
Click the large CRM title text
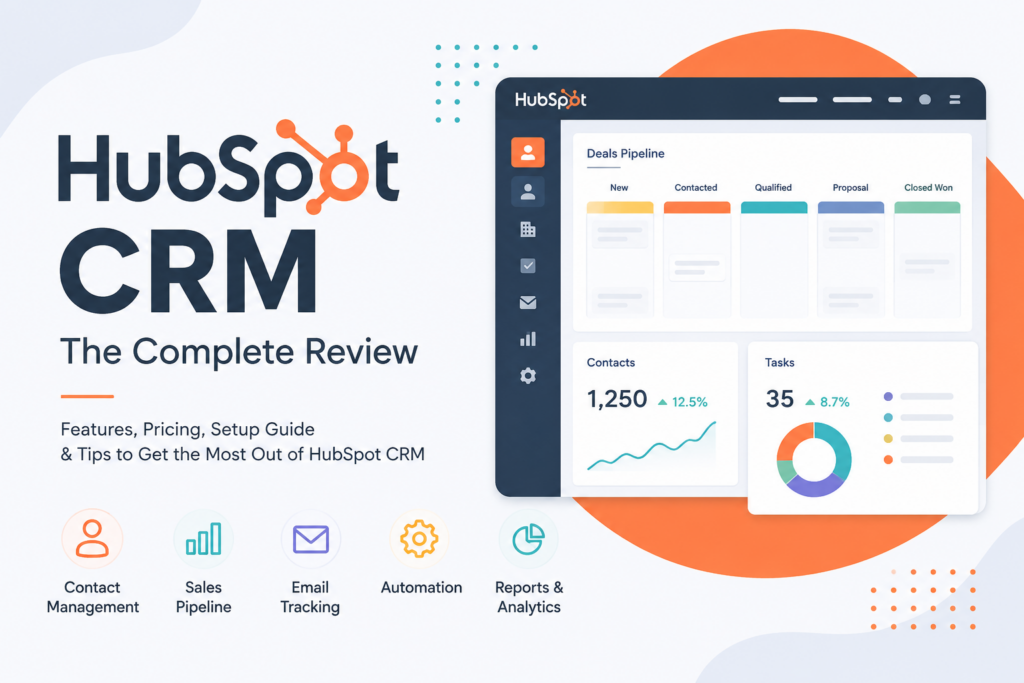pyautogui.click(x=189, y=271)
